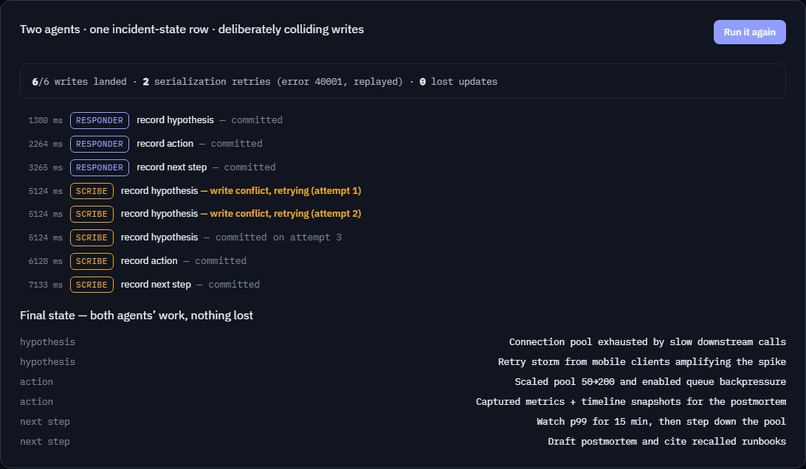Screen dimensions: 806x469
Task: Click 'committed on attempt 3' text
Action: (x=279, y=237)
